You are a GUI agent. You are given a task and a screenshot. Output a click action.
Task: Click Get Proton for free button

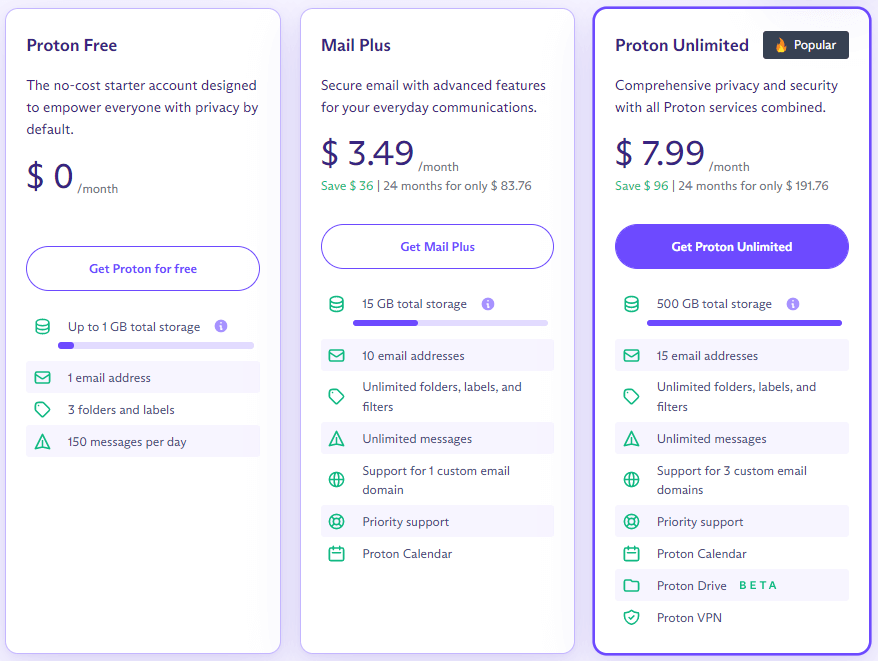coord(143,268)
